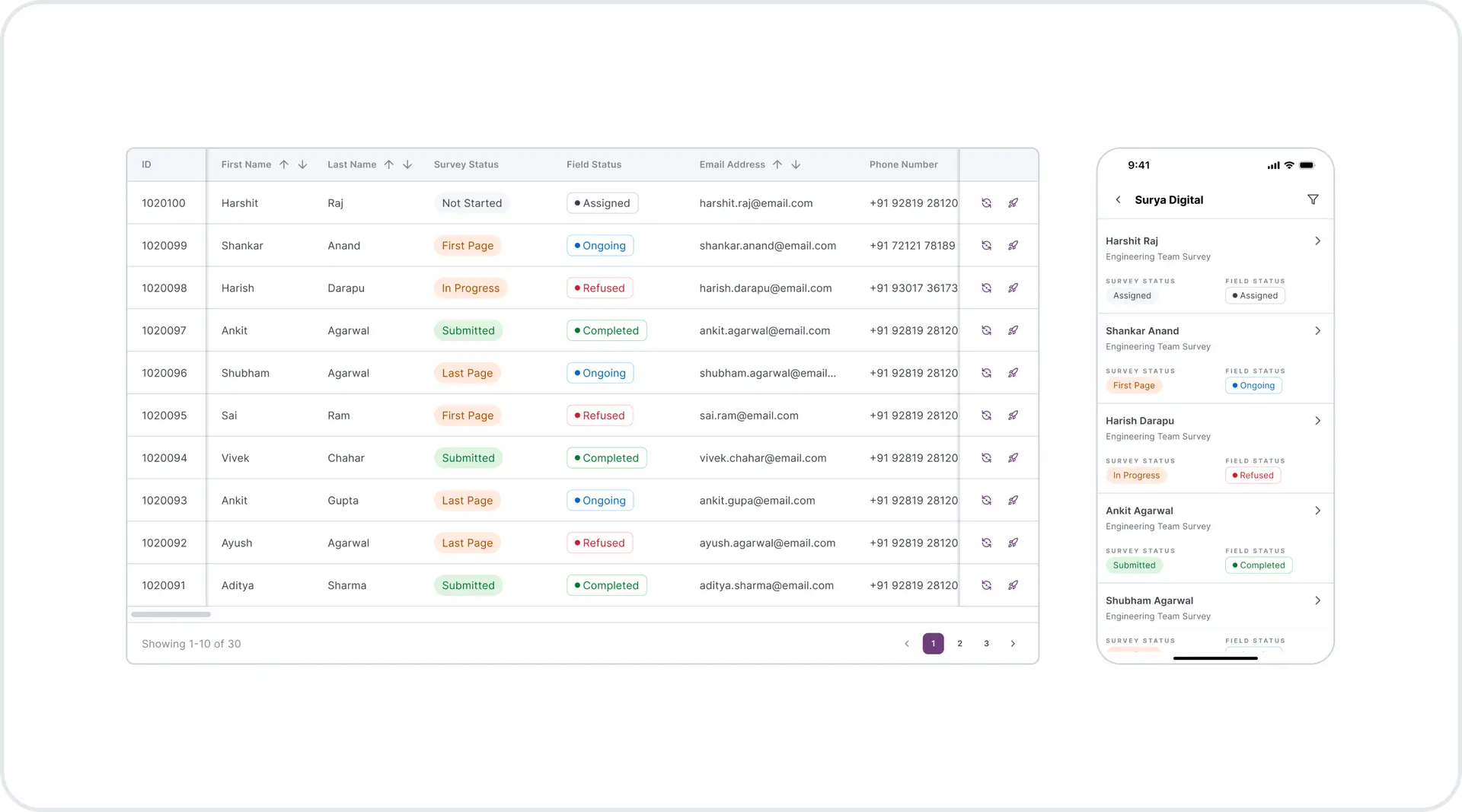Open Harish Darapu card chevron on mobile

1317,421
